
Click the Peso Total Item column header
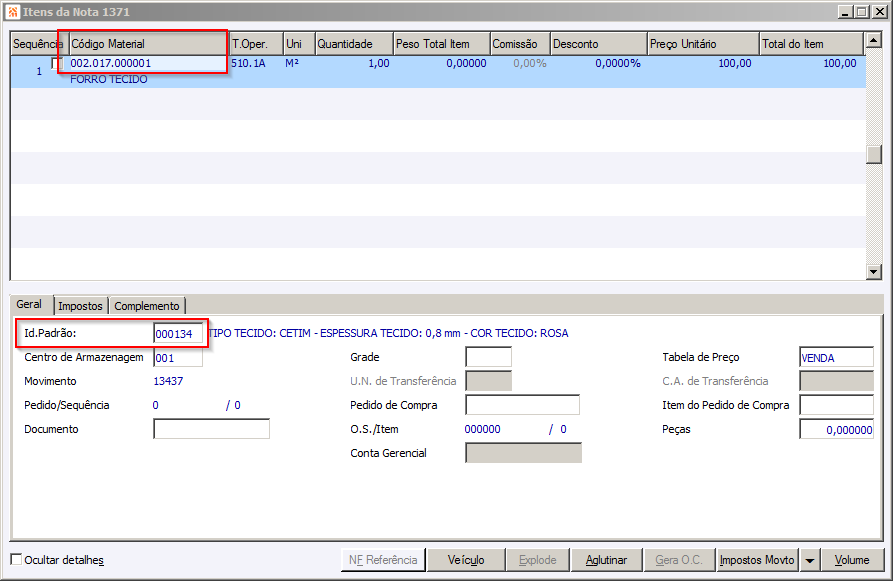[441, 44]
